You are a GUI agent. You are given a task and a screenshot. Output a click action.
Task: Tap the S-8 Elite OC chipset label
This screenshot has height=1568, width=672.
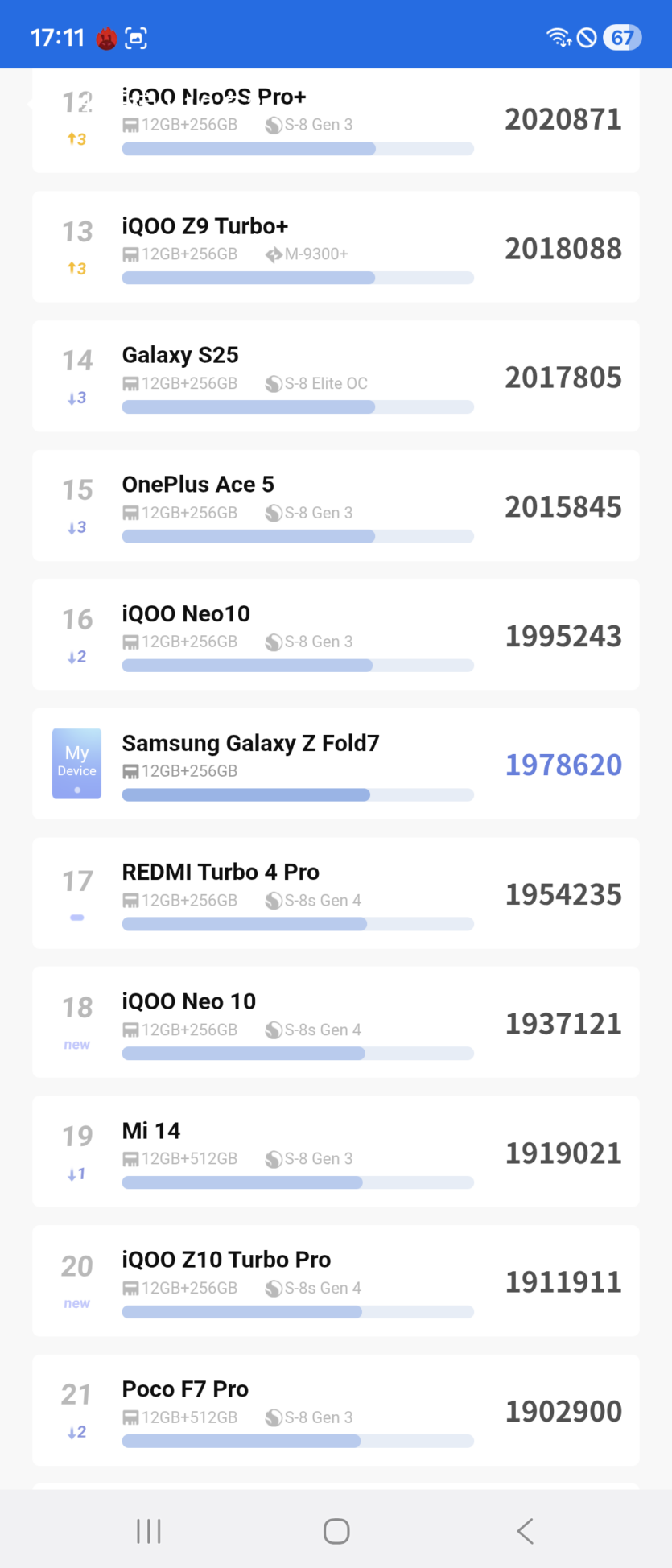tap(326, 383)
